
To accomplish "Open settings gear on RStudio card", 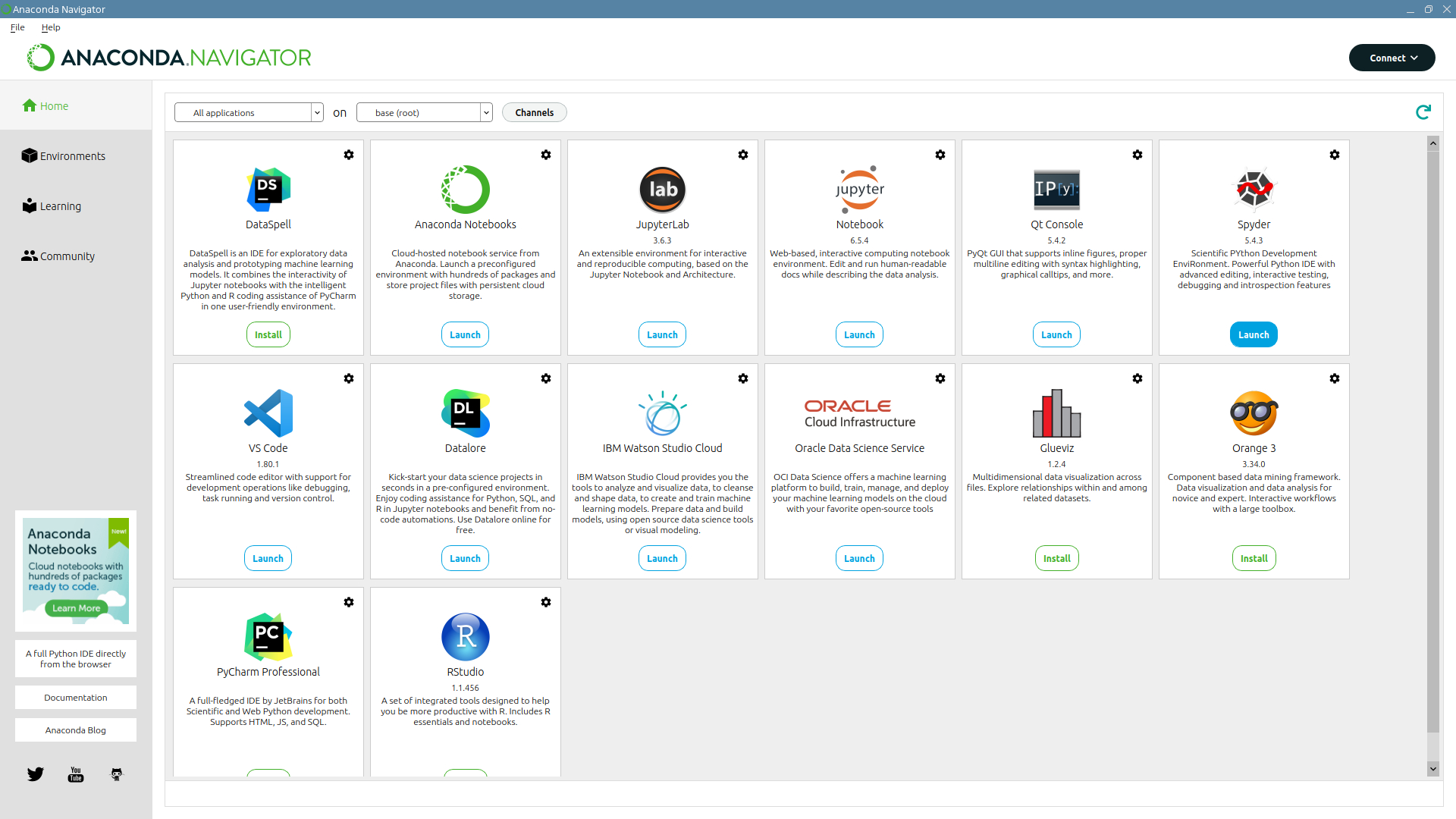I will [546, 602].
